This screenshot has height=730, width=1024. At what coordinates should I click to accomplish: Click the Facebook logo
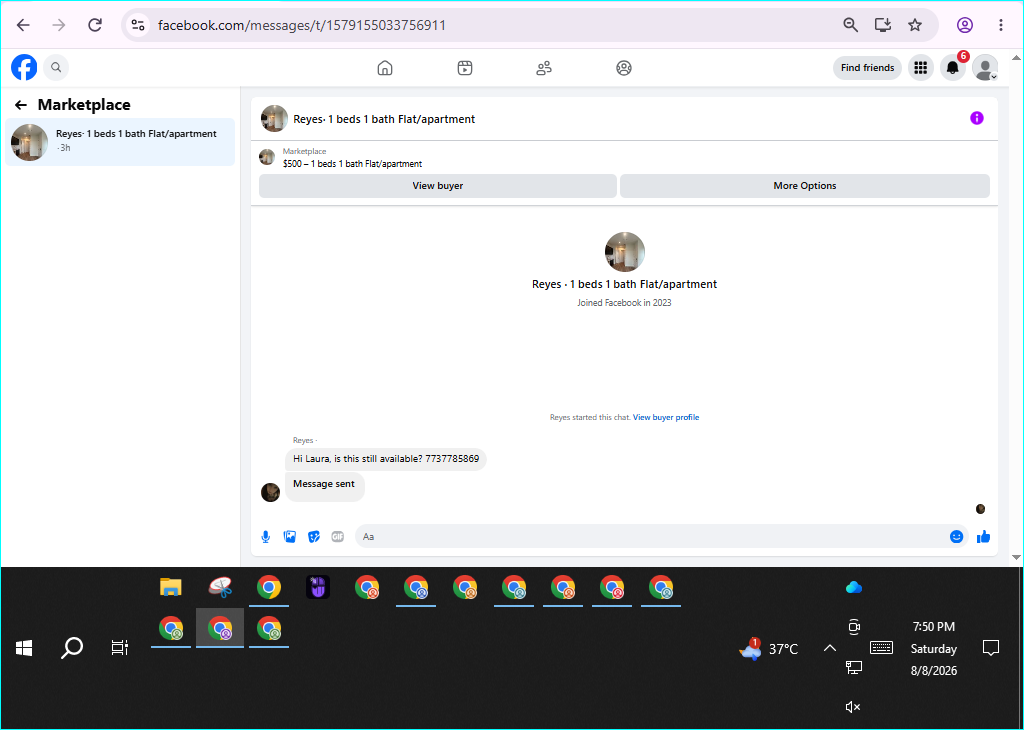[24, 67]
